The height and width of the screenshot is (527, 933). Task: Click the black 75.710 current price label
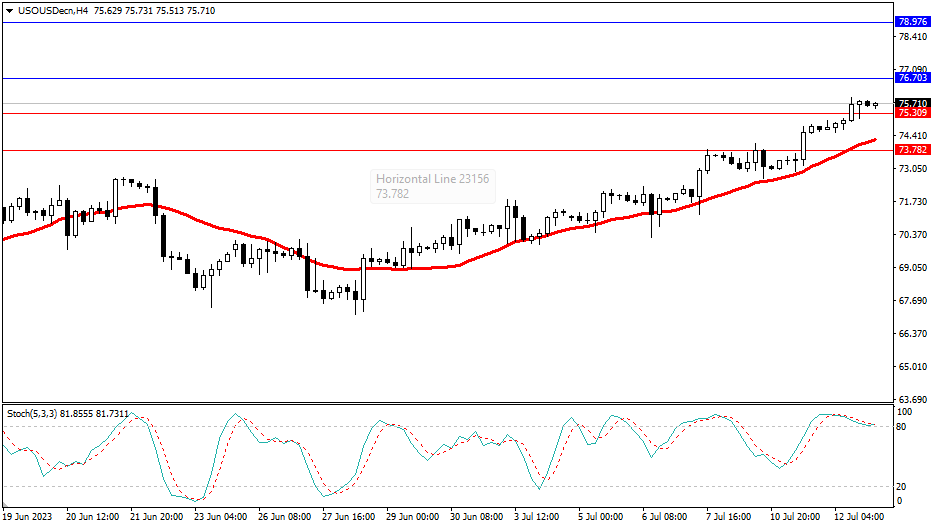(x=912, y=103)
